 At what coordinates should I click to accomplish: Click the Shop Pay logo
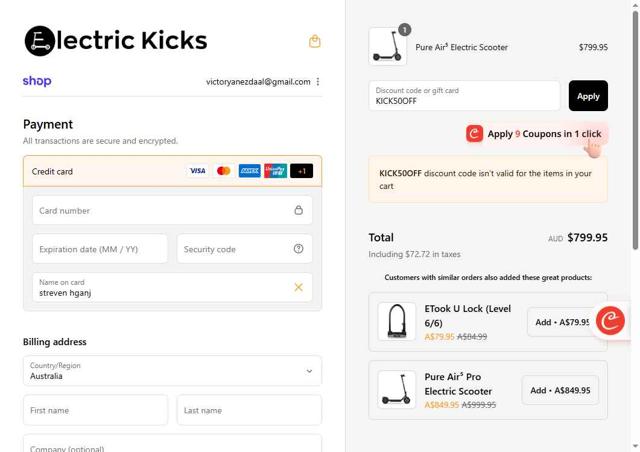coord(37,81)
